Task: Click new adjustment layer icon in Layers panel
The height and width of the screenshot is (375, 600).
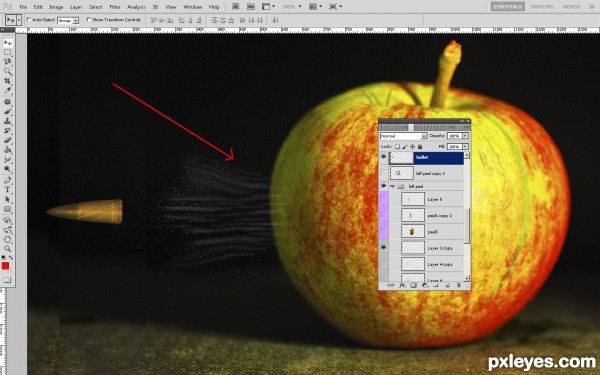Action: click(424, 285)
